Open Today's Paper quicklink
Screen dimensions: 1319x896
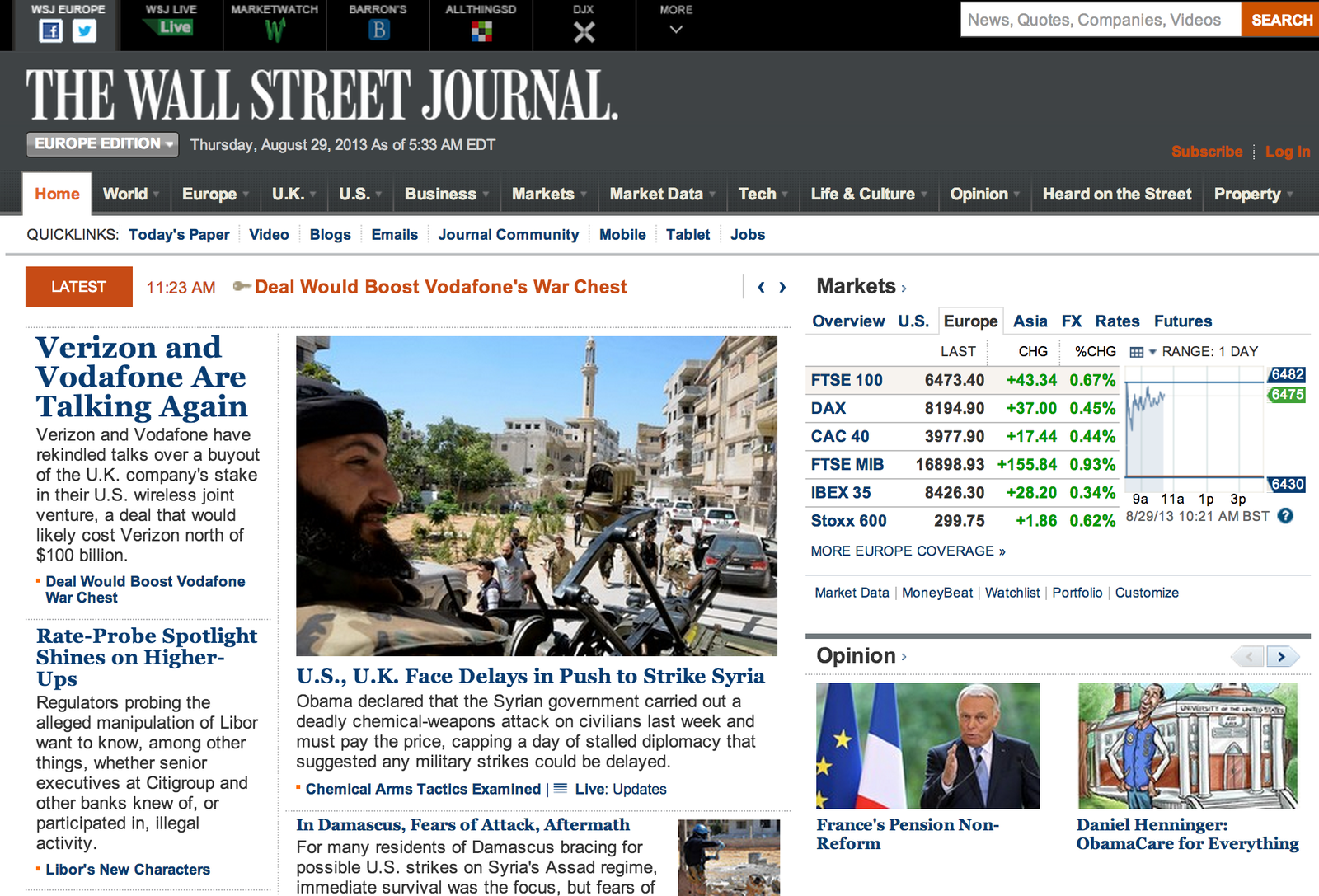(x=179, y=235)
